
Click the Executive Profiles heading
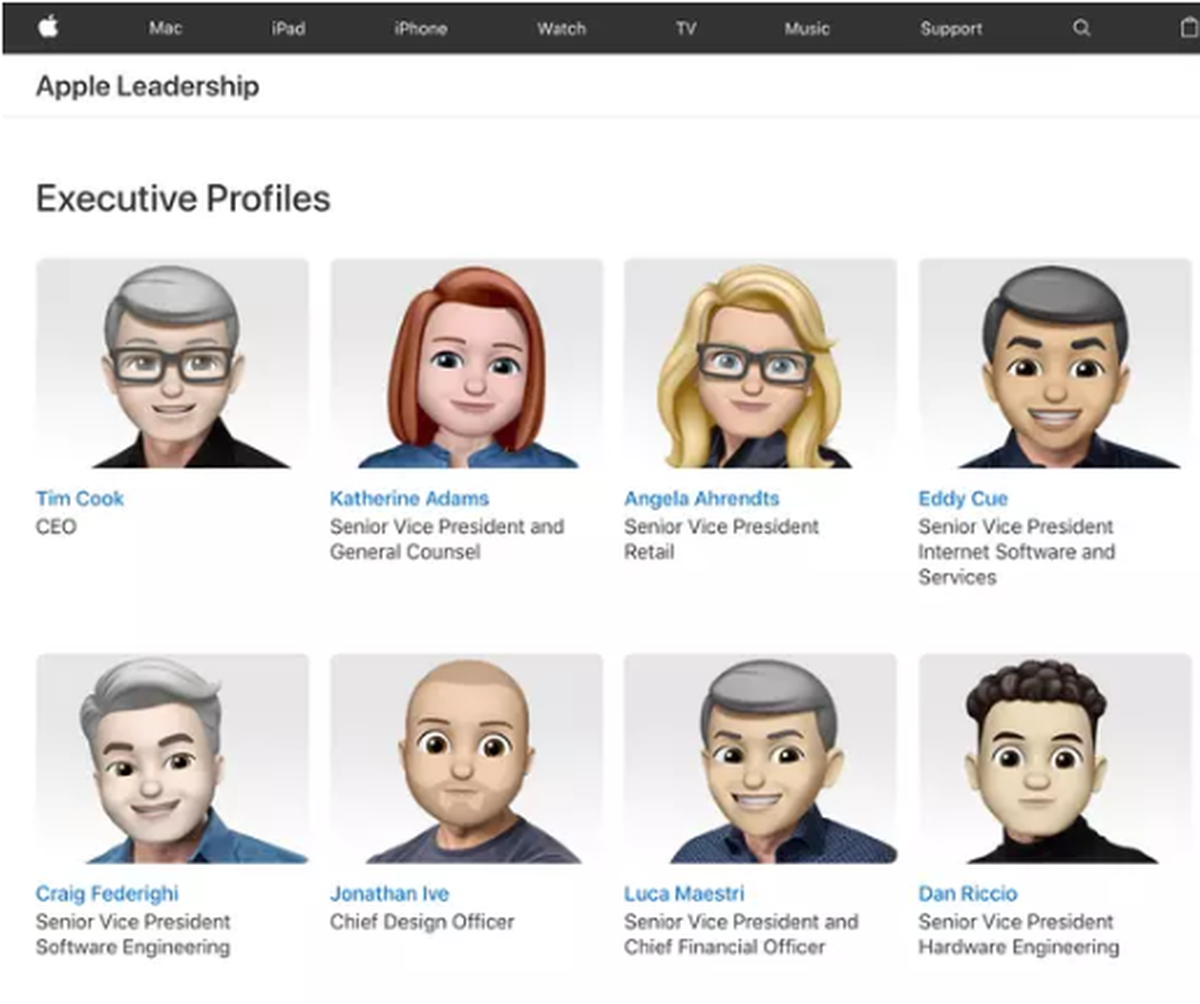183,198
